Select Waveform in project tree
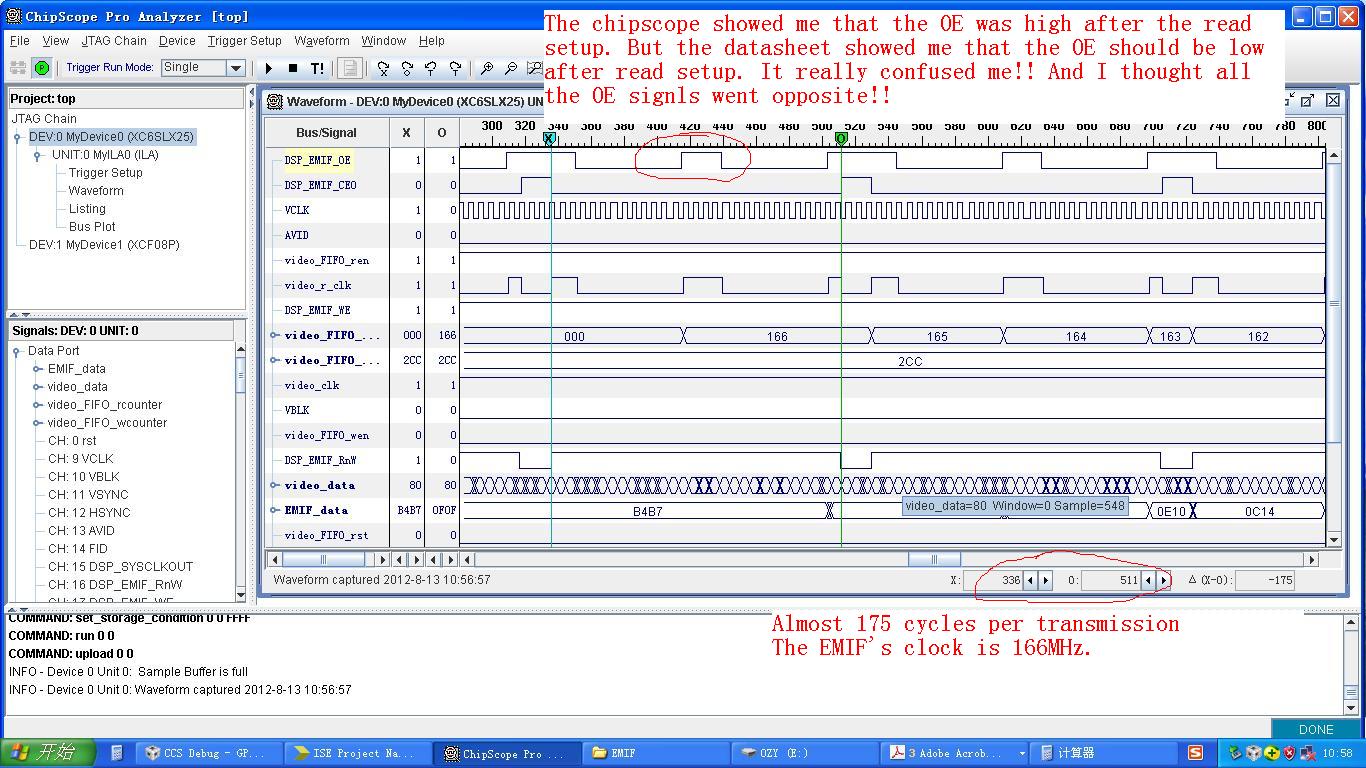 click(96, 191)
